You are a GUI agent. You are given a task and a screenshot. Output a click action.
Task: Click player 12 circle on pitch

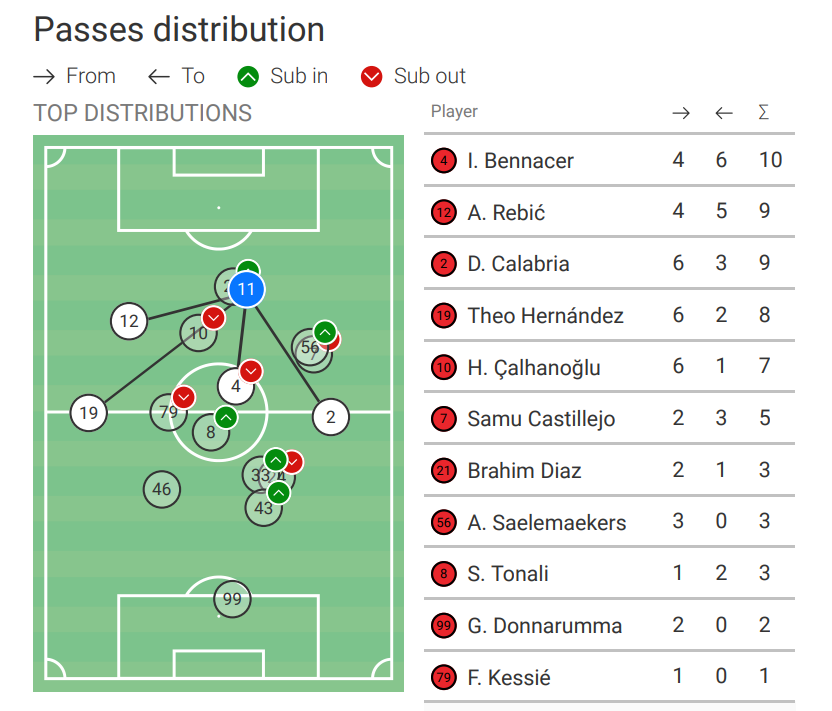pos(129,321)
